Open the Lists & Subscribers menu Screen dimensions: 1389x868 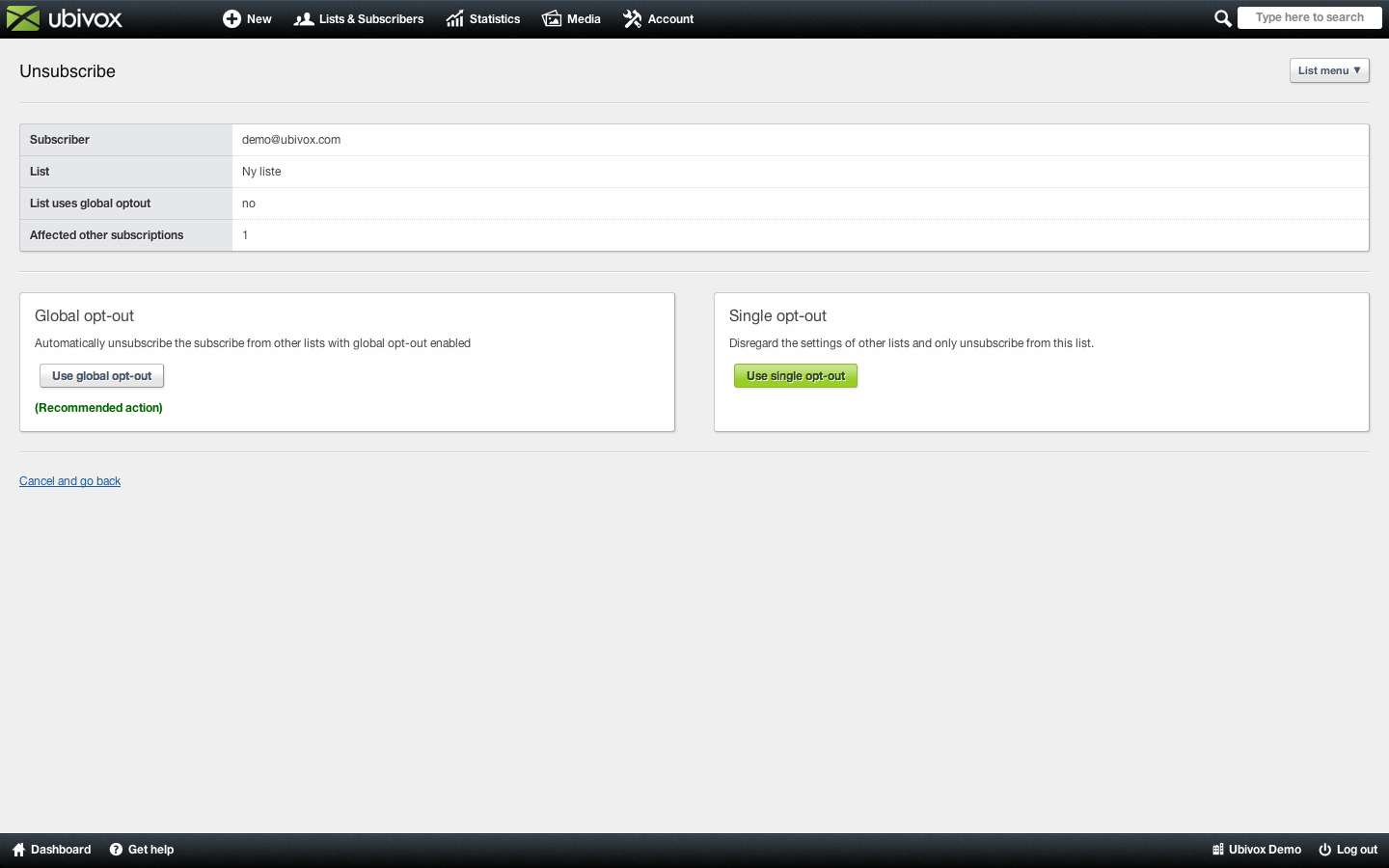359,18
